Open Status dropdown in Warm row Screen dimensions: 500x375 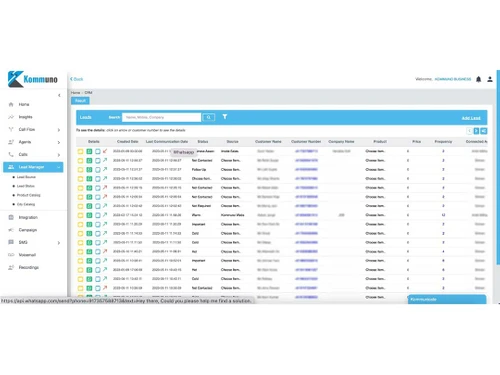[x=196, y=215]
